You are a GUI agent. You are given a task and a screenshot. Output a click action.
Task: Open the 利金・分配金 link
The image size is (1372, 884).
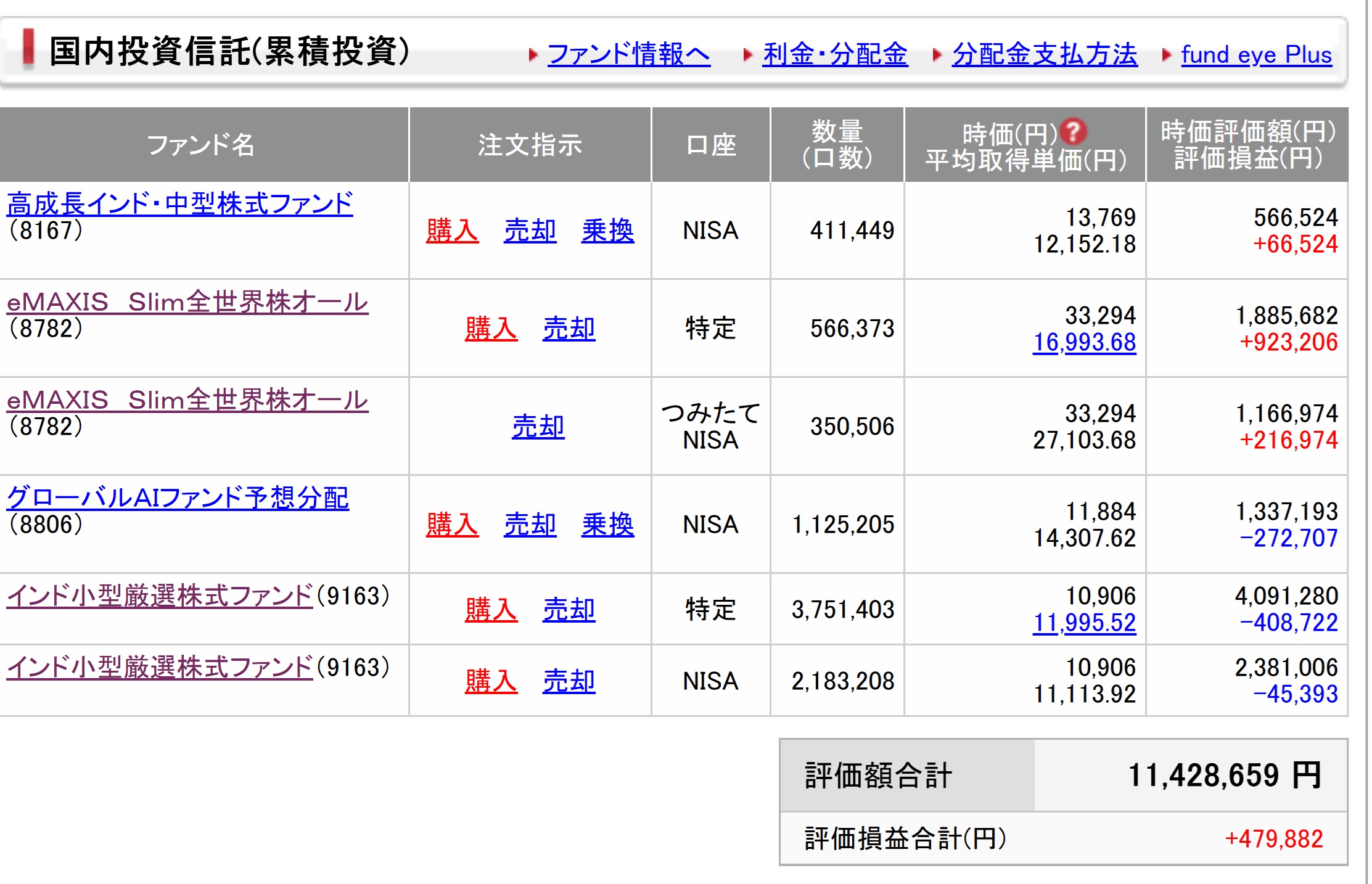pyautogui.click(x=835, y=54)
